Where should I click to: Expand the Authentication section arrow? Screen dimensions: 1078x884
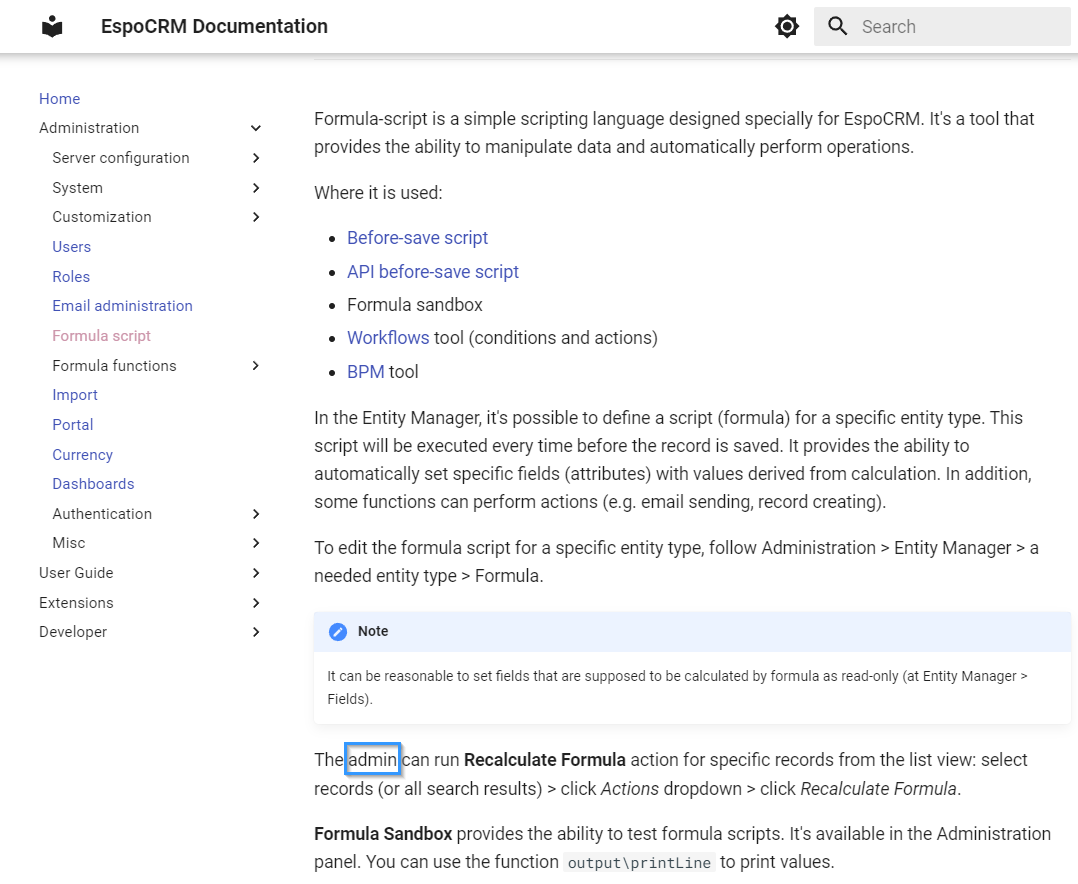[256, 514]
